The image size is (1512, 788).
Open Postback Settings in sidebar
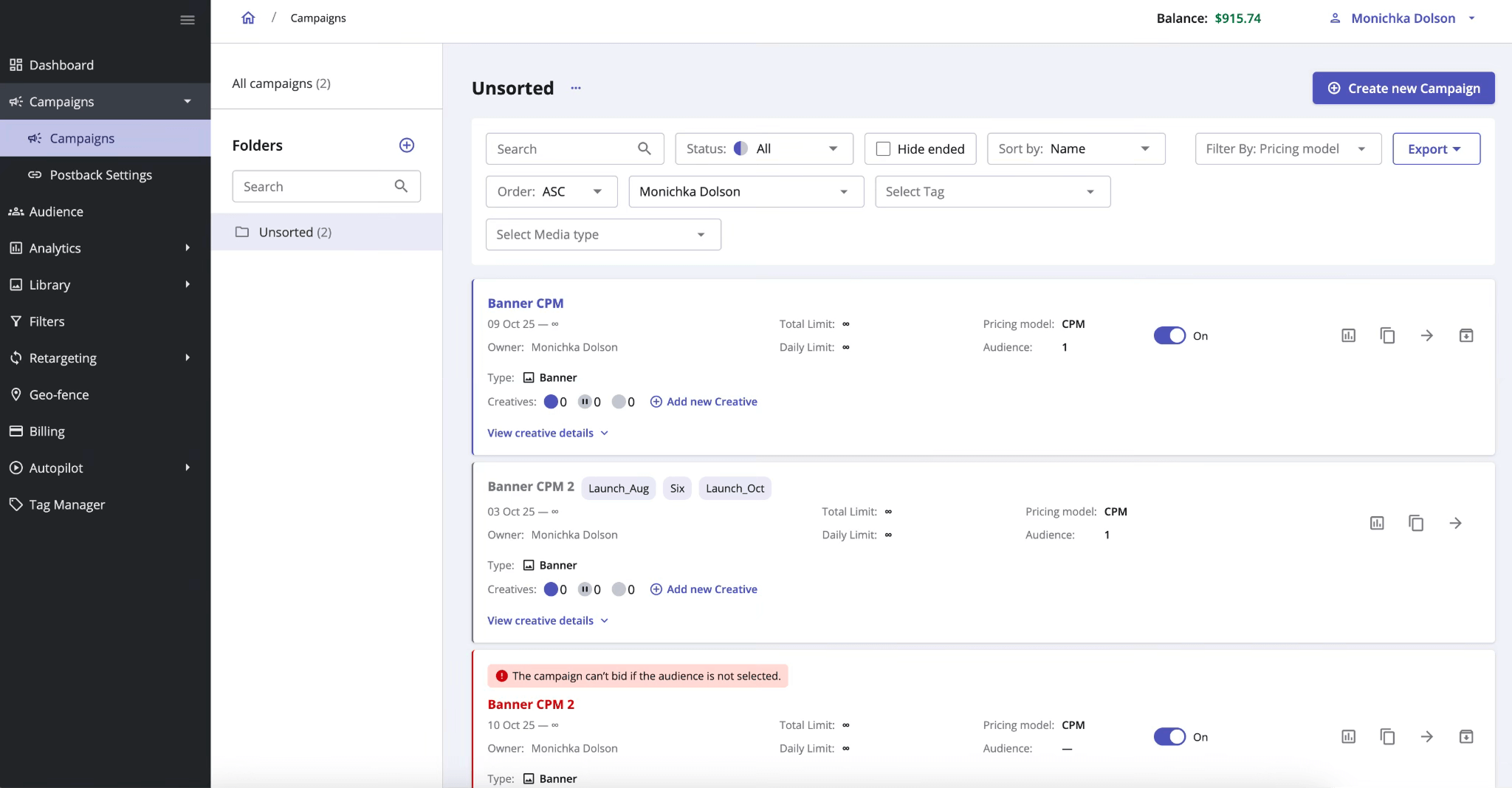100,175
